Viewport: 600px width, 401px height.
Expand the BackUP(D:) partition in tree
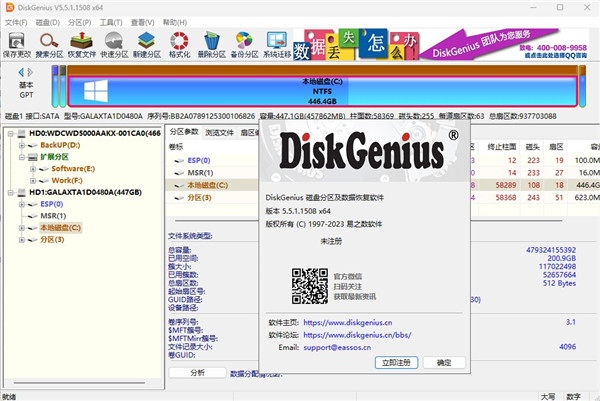pyautogui.click(x=22, y=145)
